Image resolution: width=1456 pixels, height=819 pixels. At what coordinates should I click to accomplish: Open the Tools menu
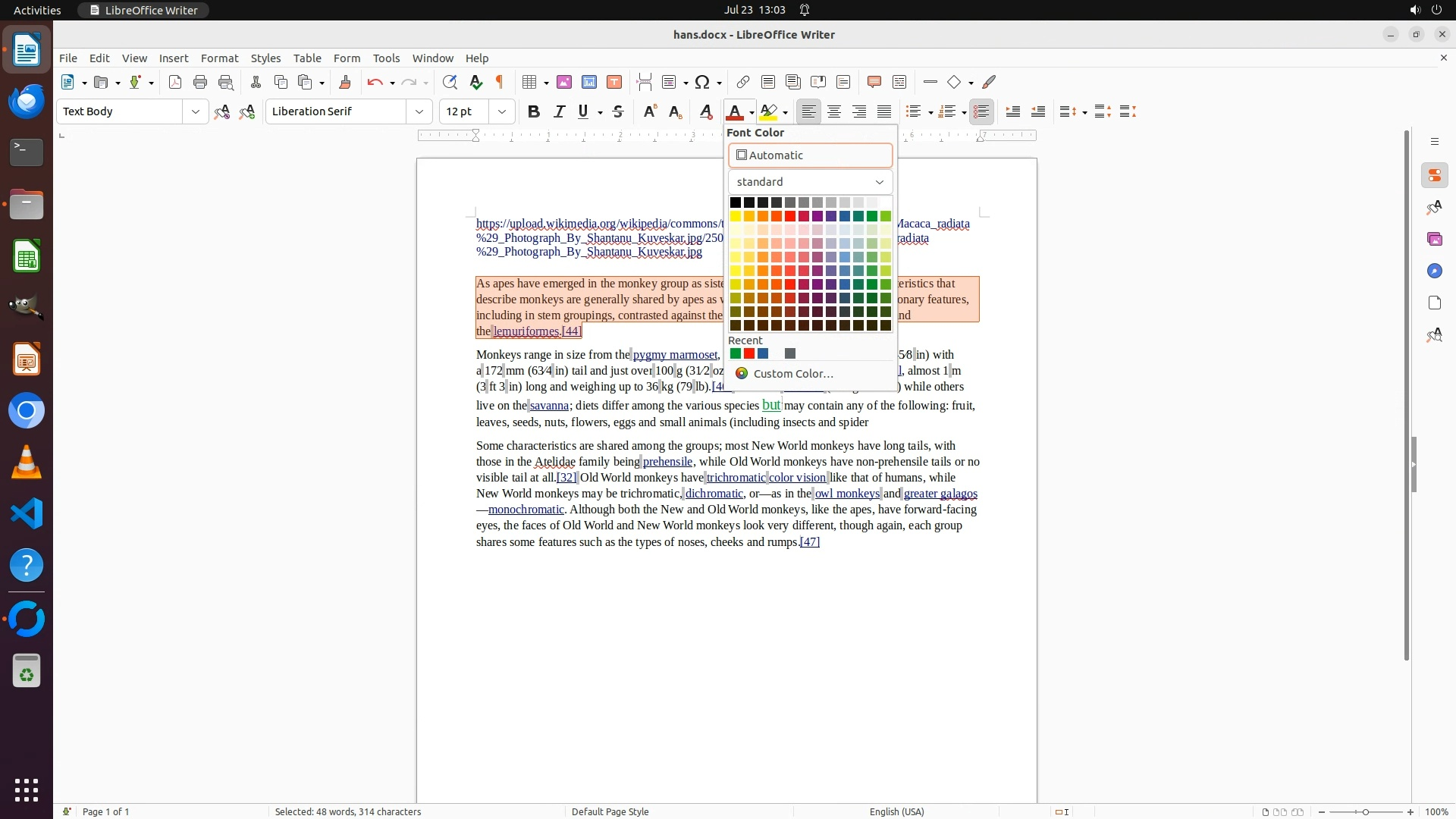pyautogui.click(x=386, y=58)
